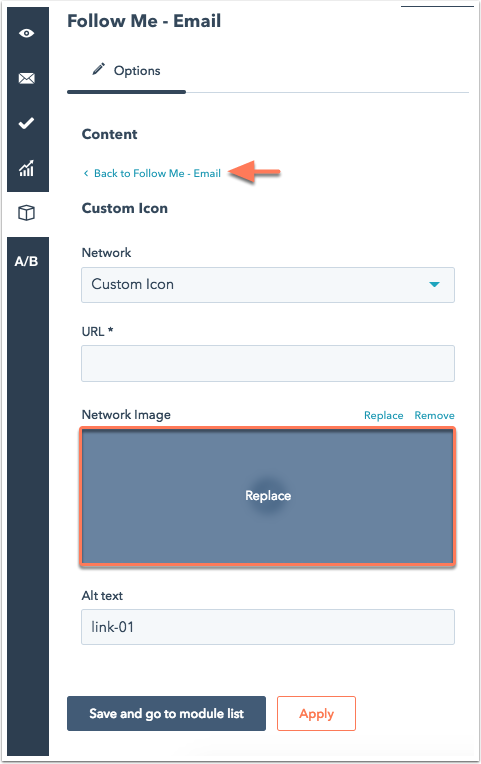Click the envelope email icon in sidebar
481x764 pixels.
tap(26, 78)
